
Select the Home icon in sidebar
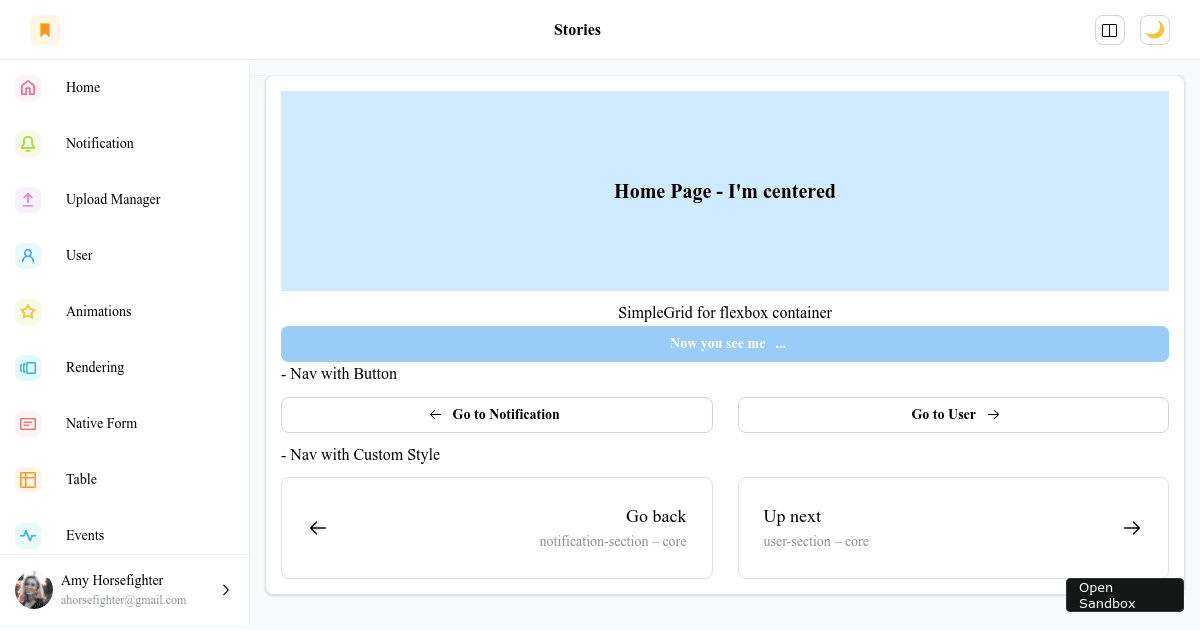(x=28, y=87)
